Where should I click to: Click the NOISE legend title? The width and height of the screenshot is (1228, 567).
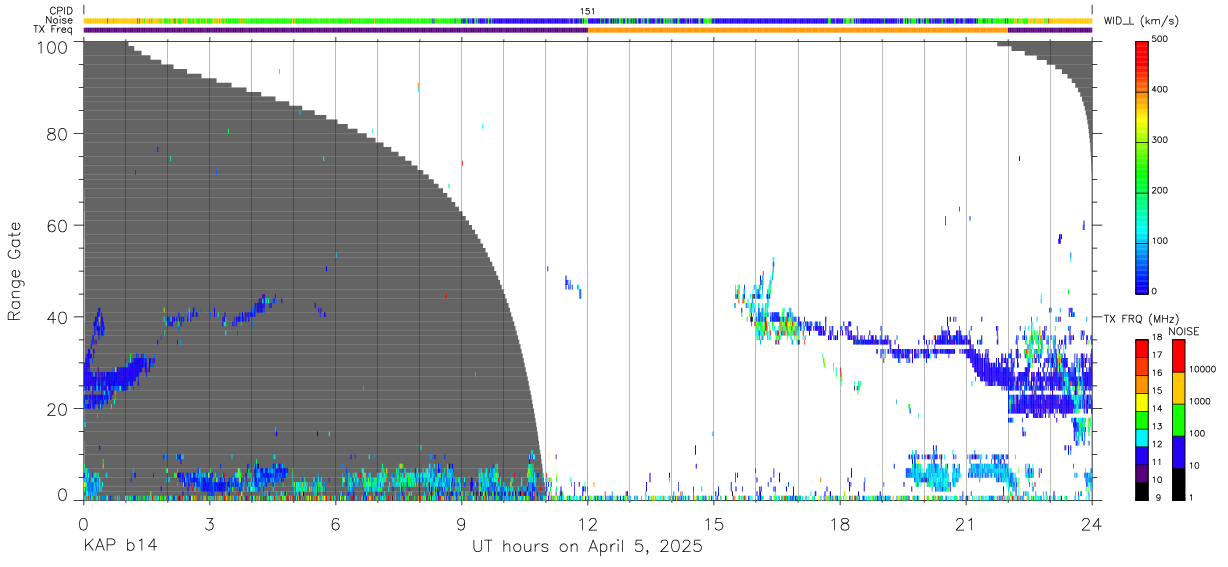[x=1184, y=331]
